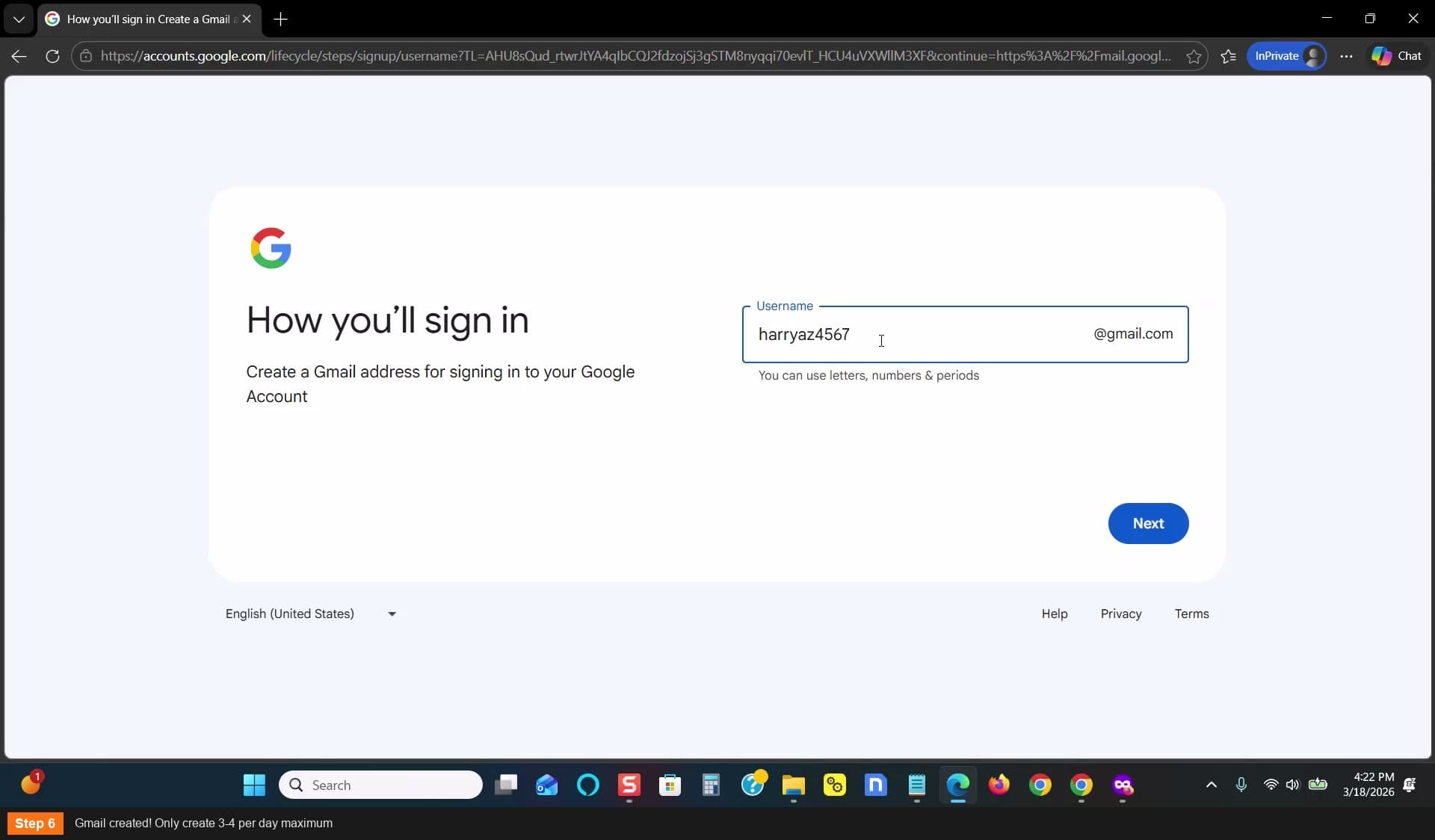Open the Privacy link
The height and width of the screenshot is (840, 1435).
(1120, 614)
